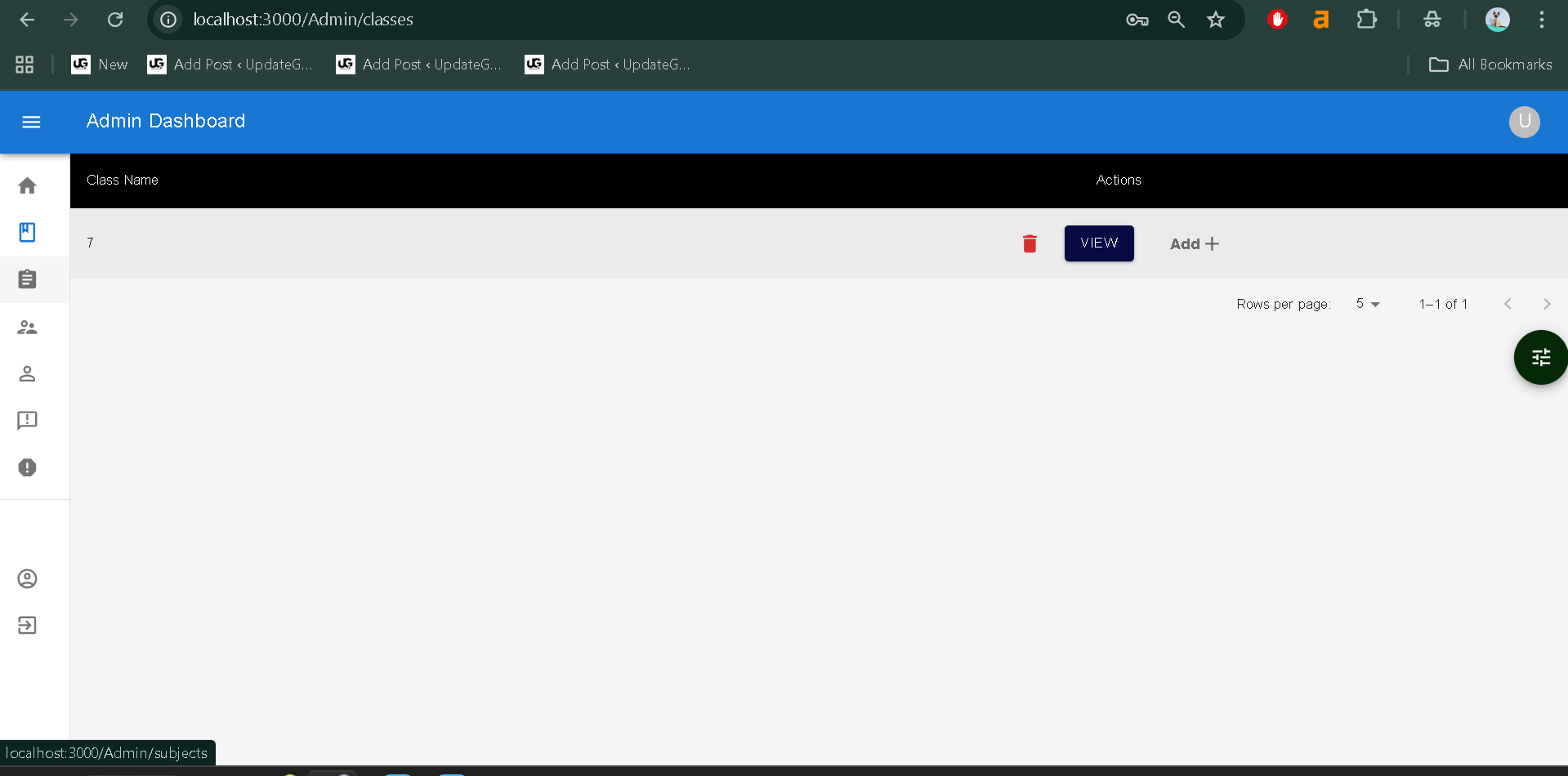This screenshot has height=776, width=1568.
Task: Delete class 7 using the red trash icon
Action: [x=1029, y=243]
